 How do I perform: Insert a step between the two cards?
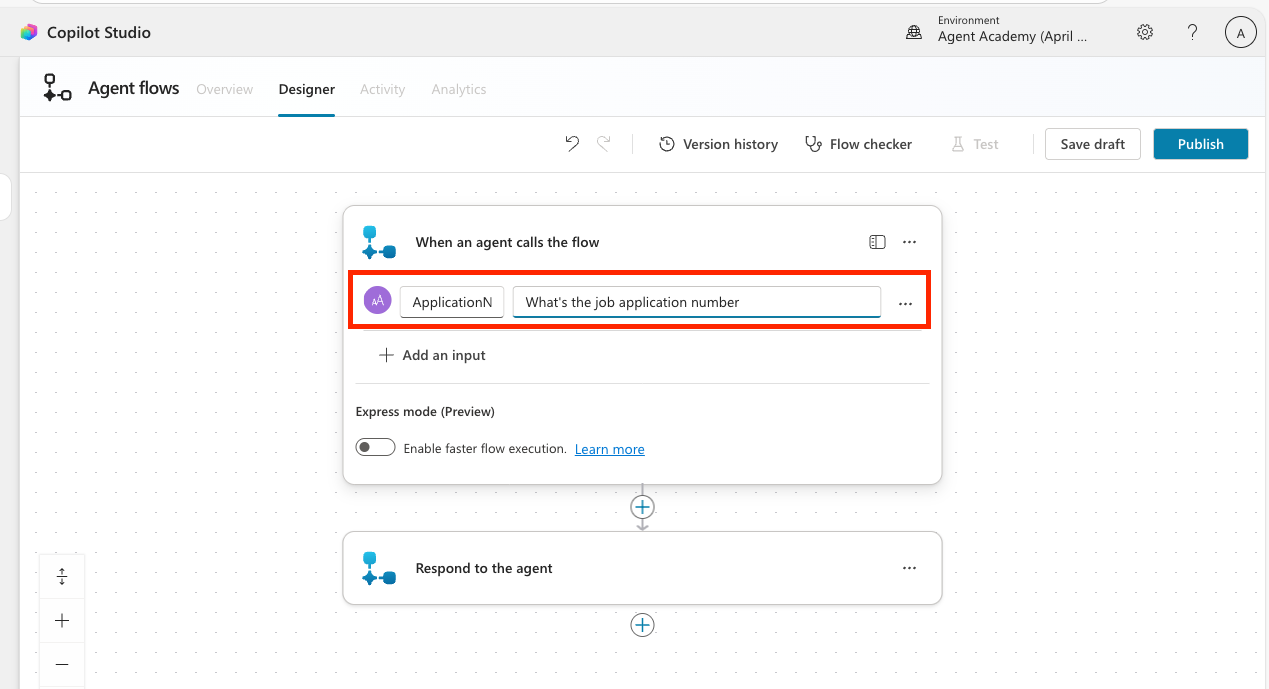642,507
